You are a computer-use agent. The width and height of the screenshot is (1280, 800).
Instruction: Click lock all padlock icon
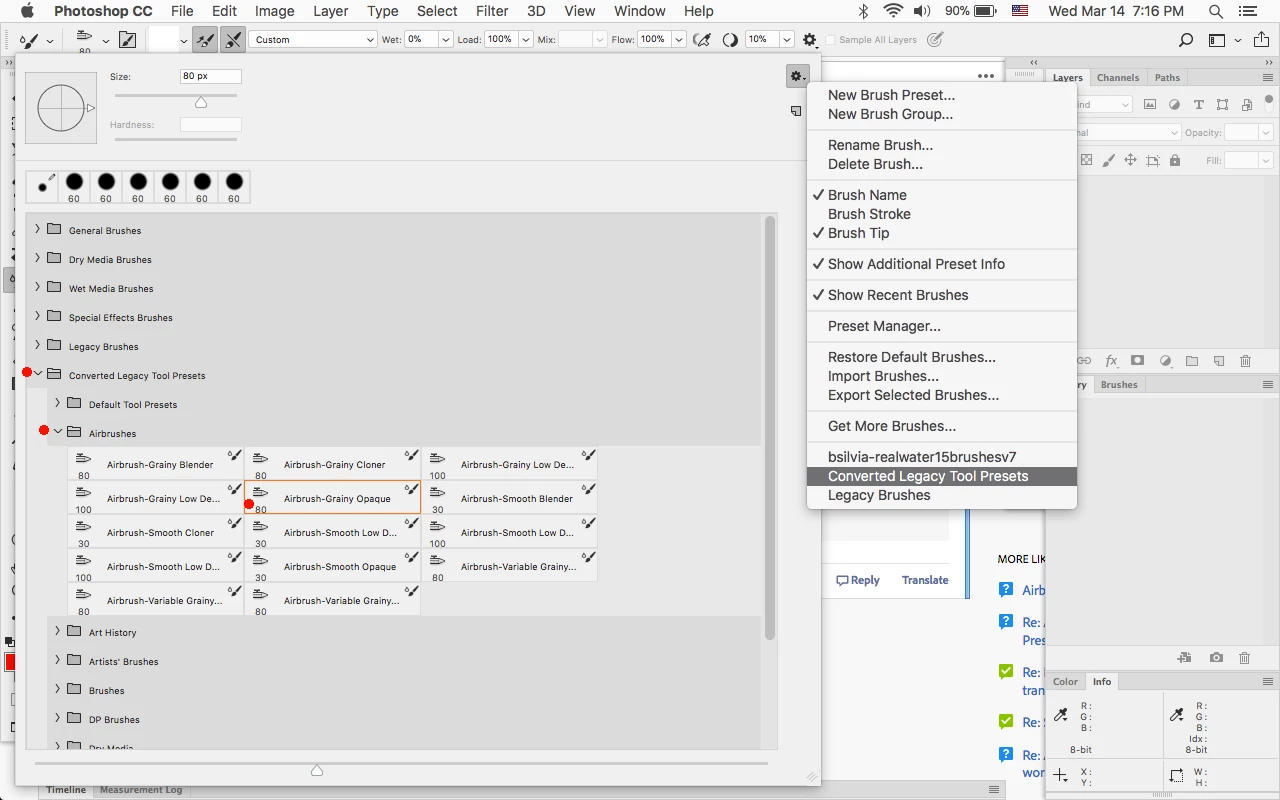click(1175, 160)
